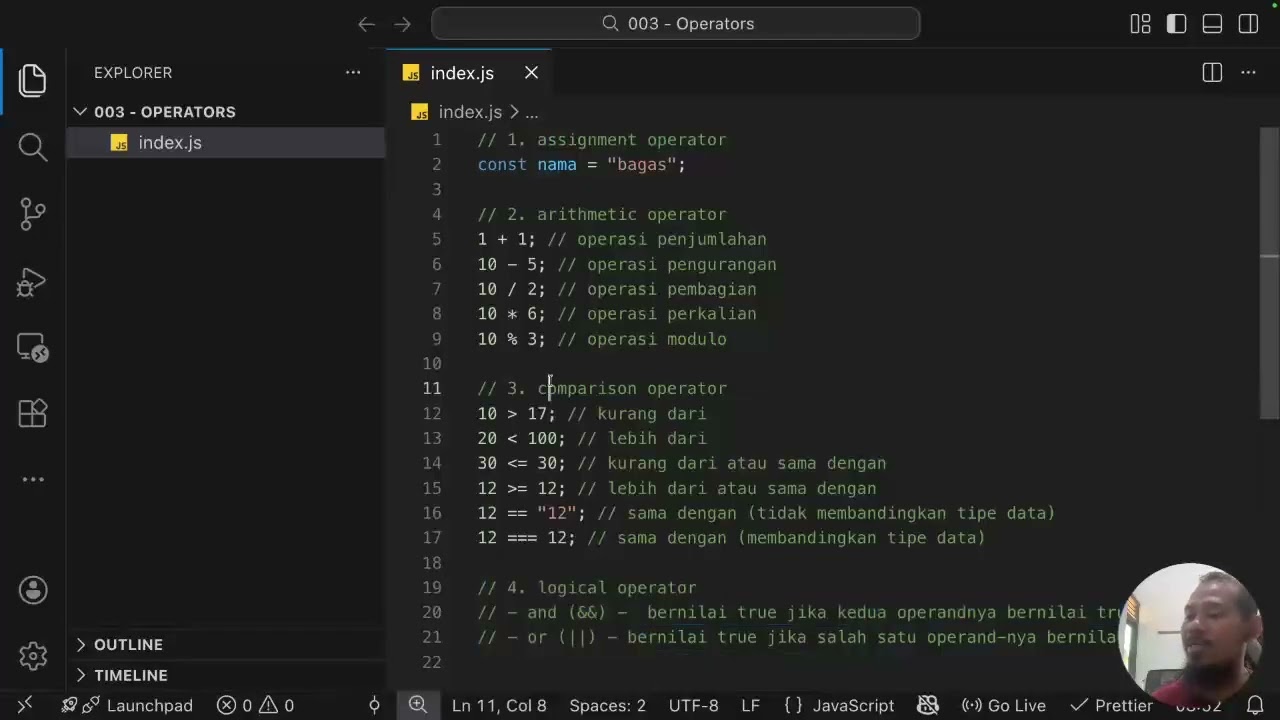
Task: Select encoding via UTF-8
Action: pyautogui.click(x=694, y=705)
